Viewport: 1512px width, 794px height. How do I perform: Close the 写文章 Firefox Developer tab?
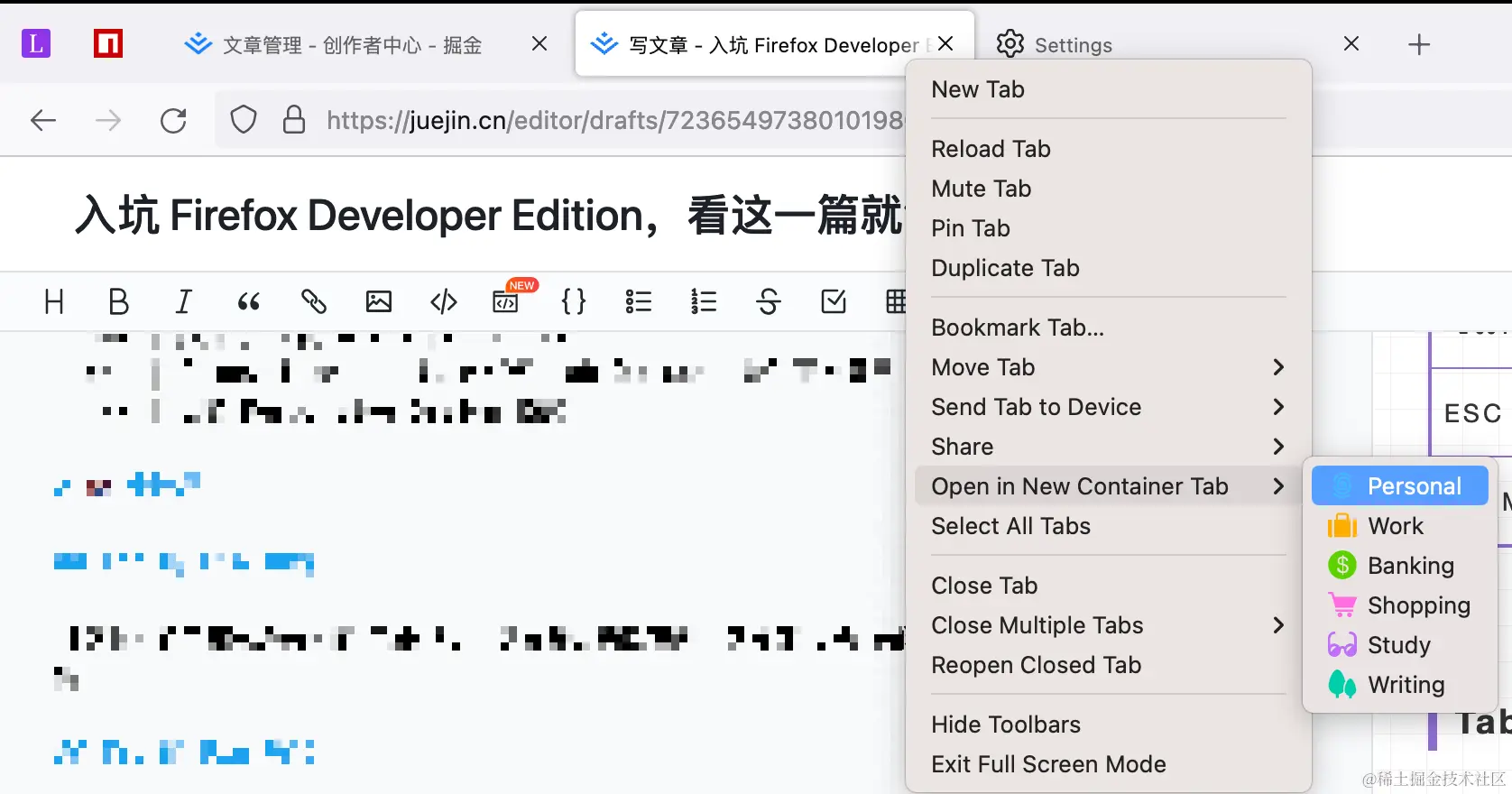click(945, 43)
